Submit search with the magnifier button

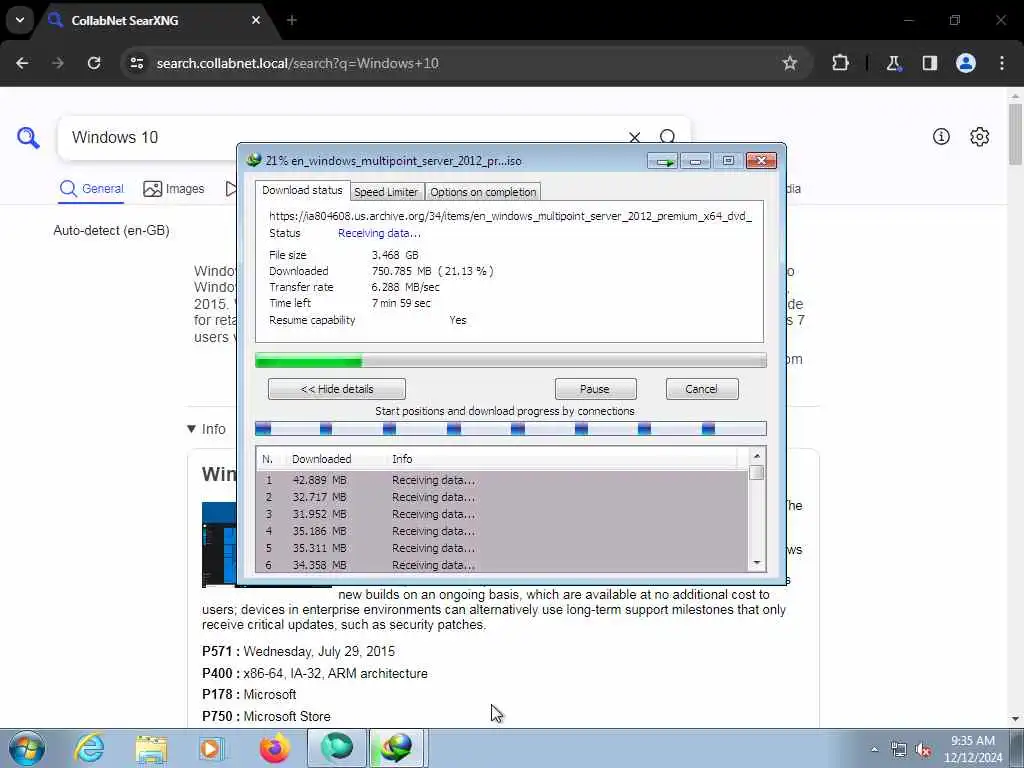click(667, 136)
